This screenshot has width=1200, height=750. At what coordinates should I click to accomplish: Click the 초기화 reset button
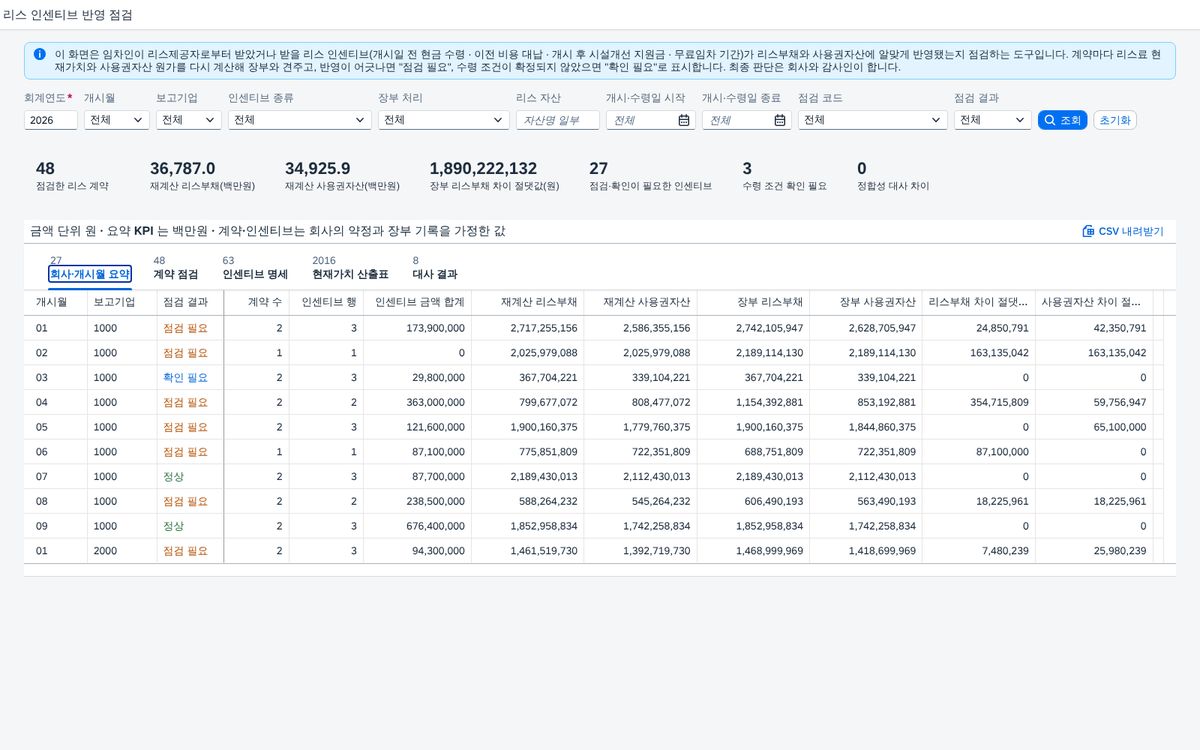tap(1115, 120)
